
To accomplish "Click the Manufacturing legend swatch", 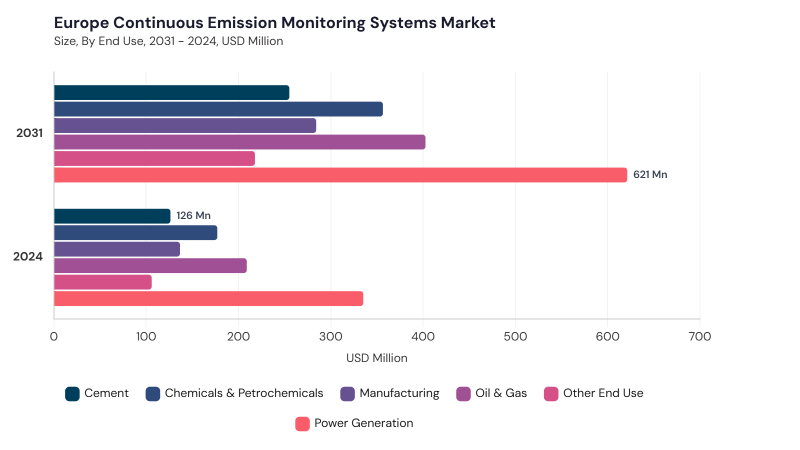I will 347,394.
